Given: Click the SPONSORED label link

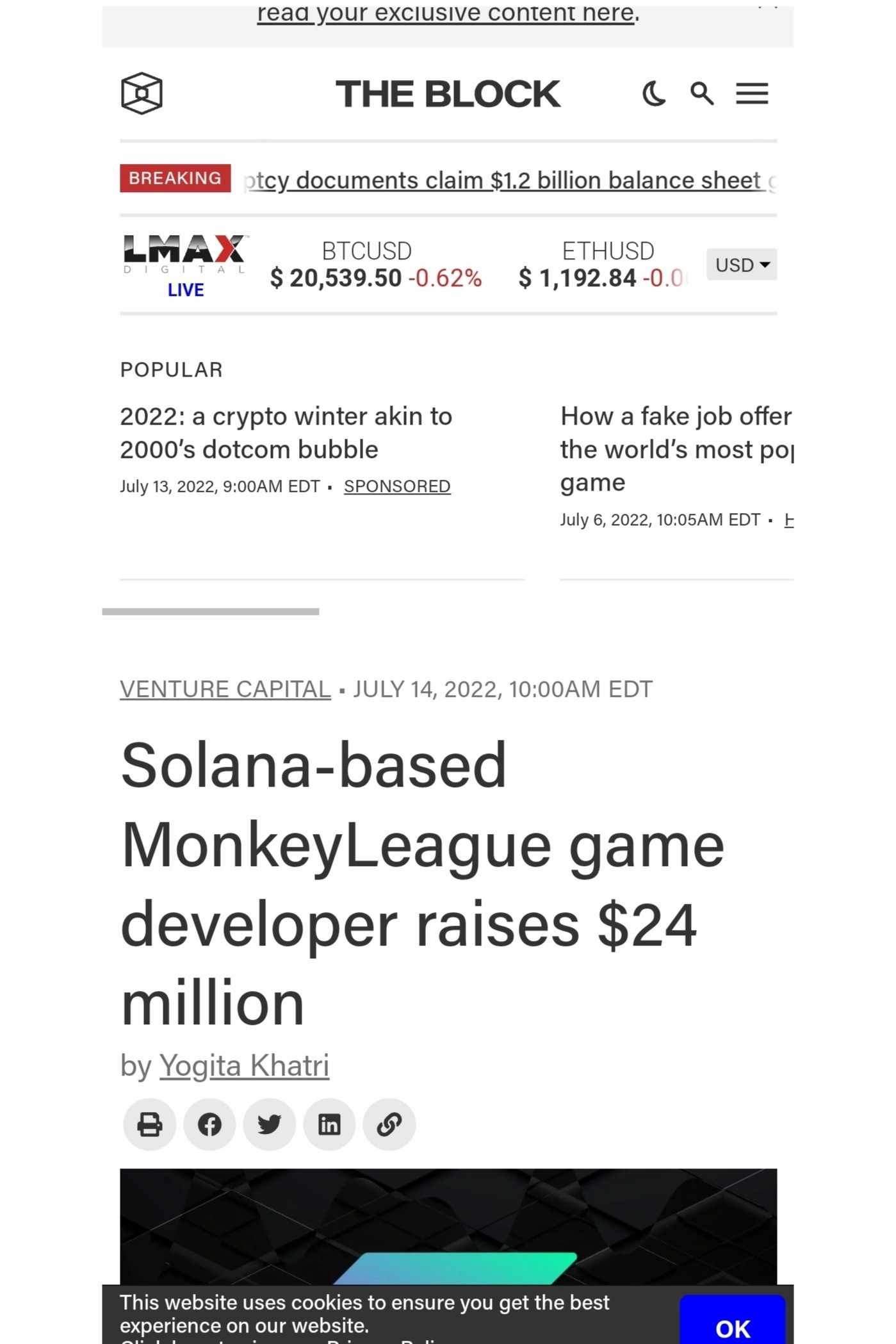Looking at the screenshot, I should (x=397, y=486).
